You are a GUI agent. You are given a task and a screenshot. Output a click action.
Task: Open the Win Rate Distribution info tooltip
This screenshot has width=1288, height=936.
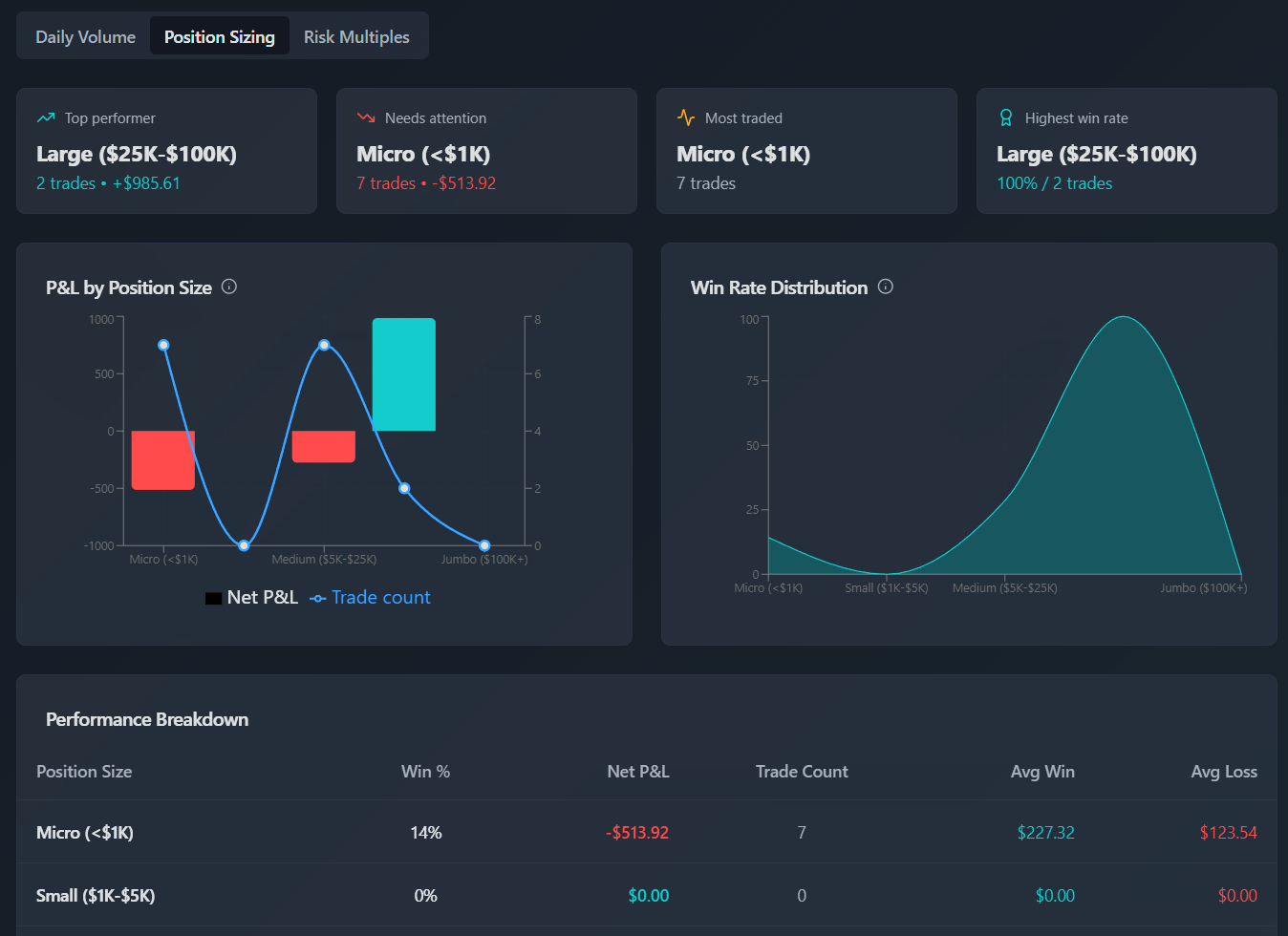(885, 286)
